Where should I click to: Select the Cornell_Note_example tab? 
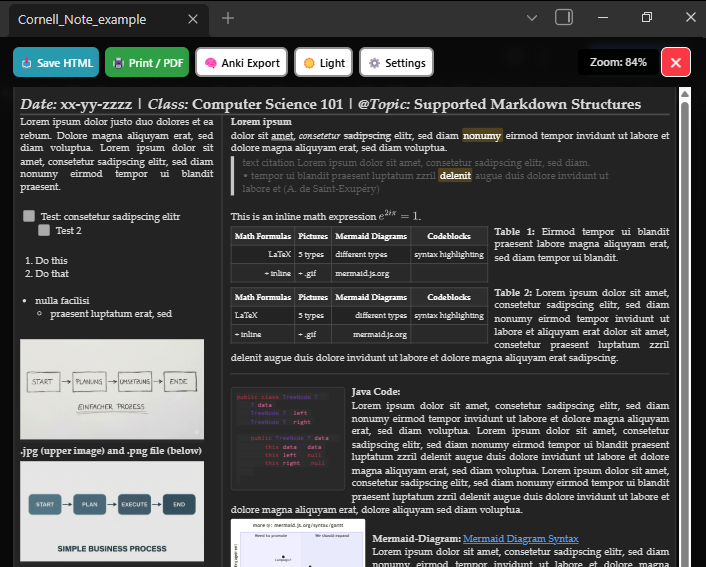tap(90, 19)
